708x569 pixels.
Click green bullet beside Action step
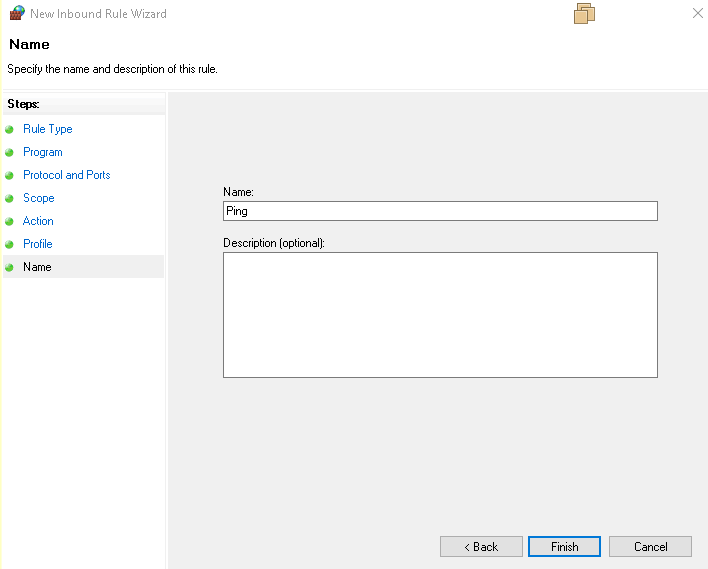(x=10, y=222)
